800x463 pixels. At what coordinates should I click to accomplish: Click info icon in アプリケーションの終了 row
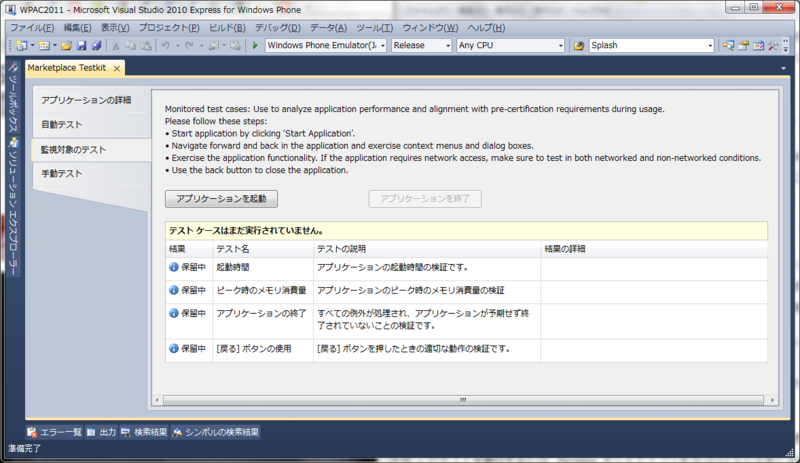(173, 313)
